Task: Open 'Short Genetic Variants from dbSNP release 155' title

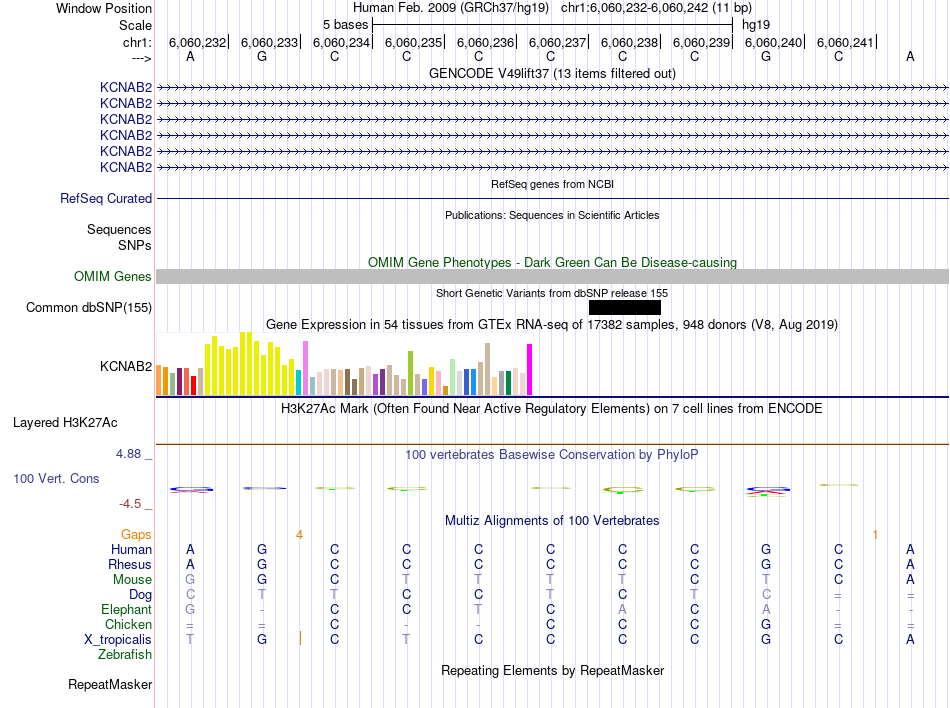Action: pyautogui.click(x=552, y=293)
